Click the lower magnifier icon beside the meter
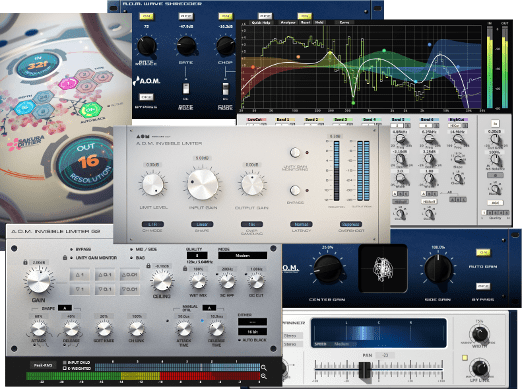The image size is (522, 389). coord(264,376)
